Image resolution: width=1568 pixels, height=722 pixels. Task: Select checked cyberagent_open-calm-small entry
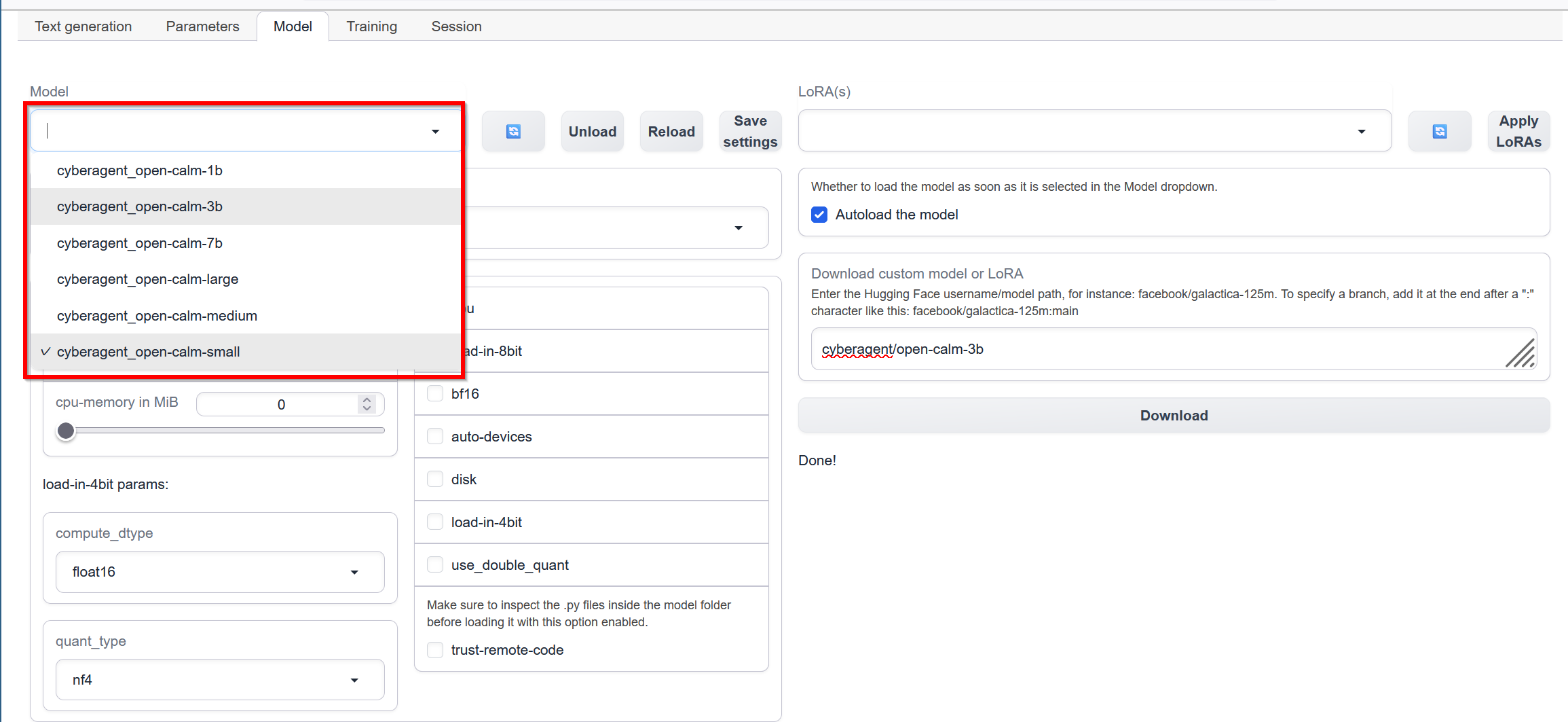point(246,352)
